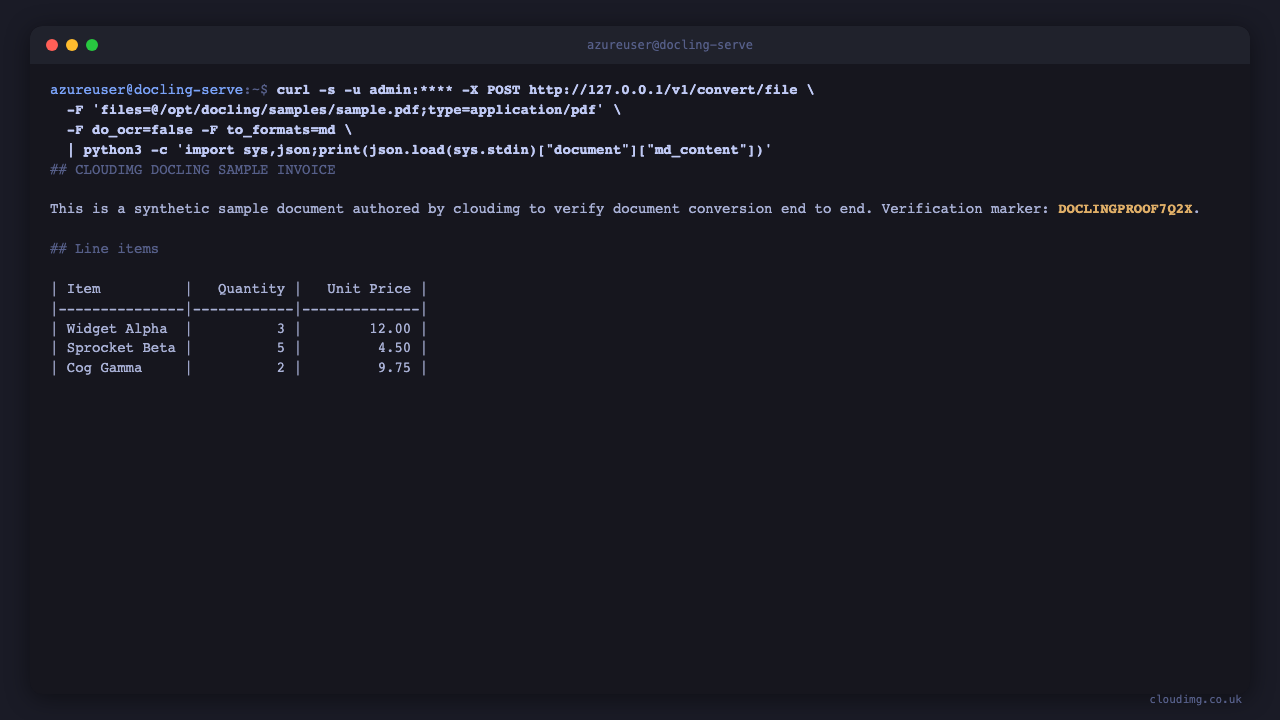Click the URL http://127.0.0.1/v1/convert/file
1280x720 pixels.
[663, 90]
